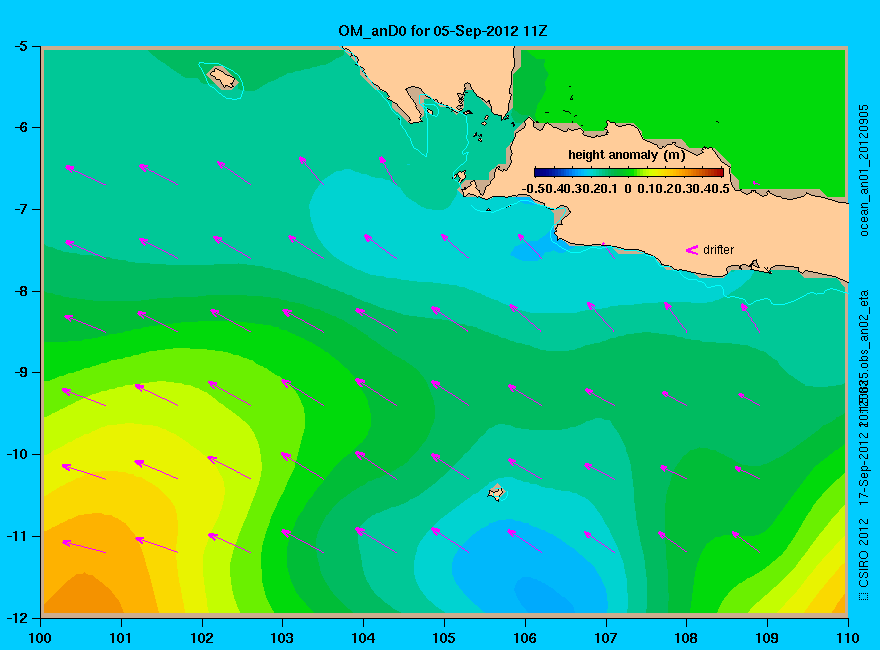
Task: Click latitude tick label '-10'
Action: point(18,454)
